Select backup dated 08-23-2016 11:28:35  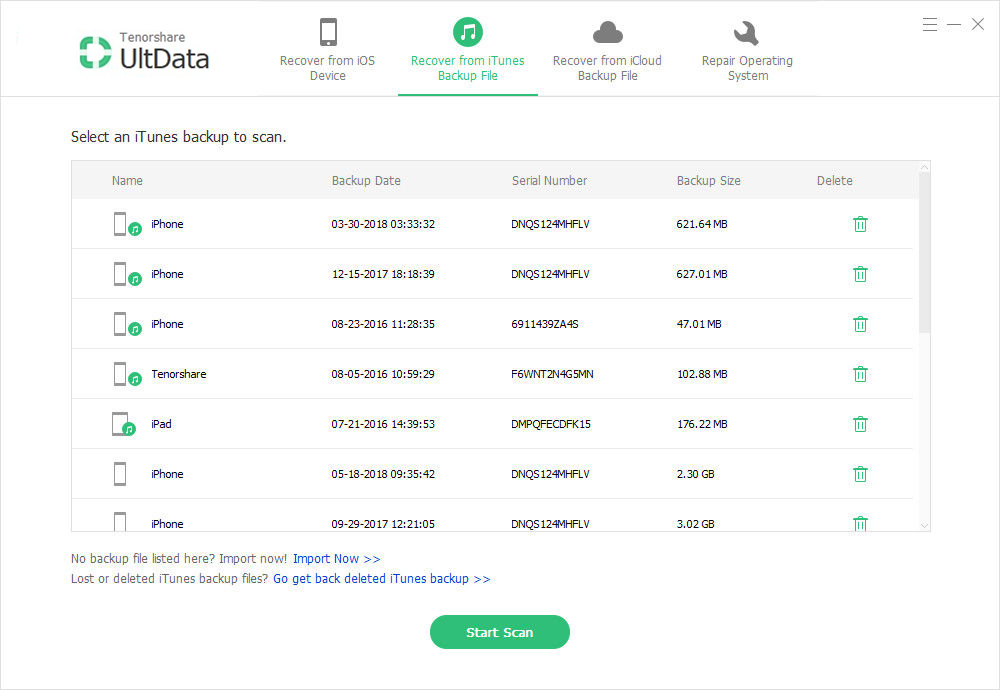click(x=383, y=324)
